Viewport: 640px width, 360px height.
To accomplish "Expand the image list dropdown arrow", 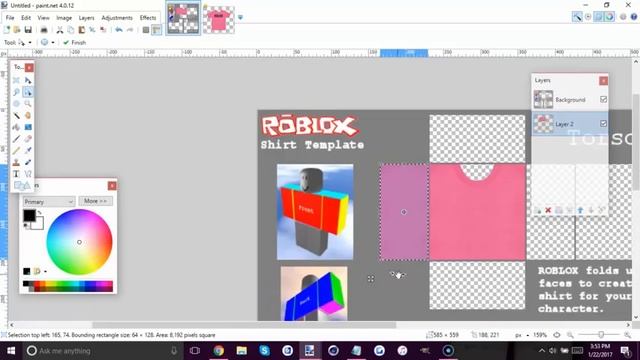I will click(240, 17).
